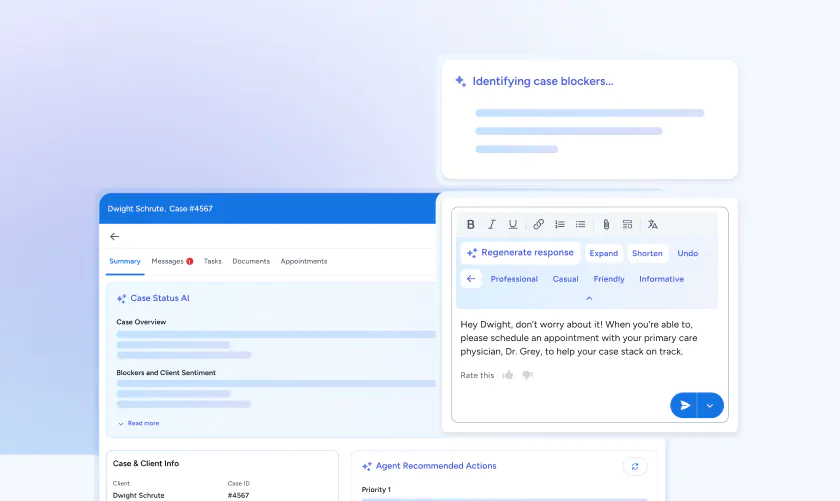Attach a file with the paperclip icon

[x=606, y=225]
